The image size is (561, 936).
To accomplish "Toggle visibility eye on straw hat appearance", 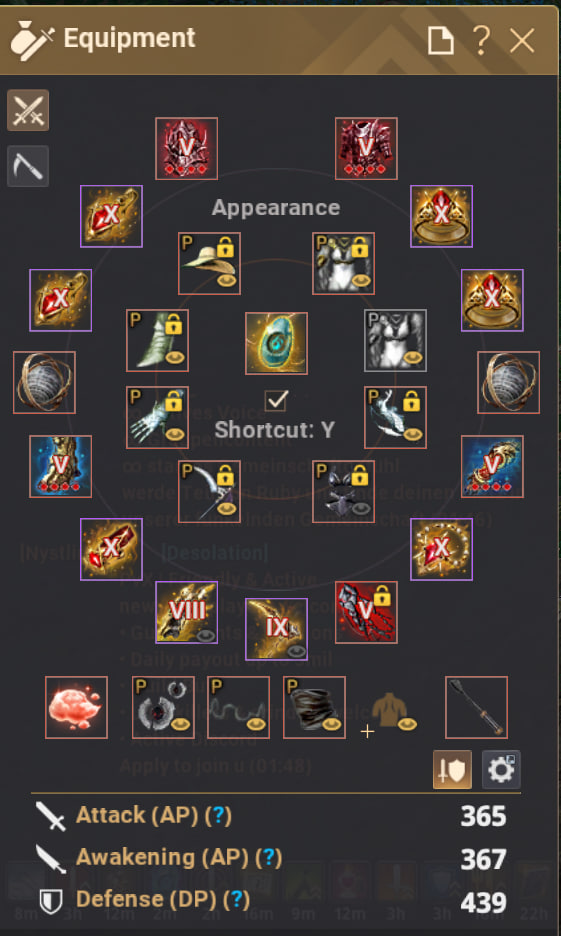I will [226, 281].
